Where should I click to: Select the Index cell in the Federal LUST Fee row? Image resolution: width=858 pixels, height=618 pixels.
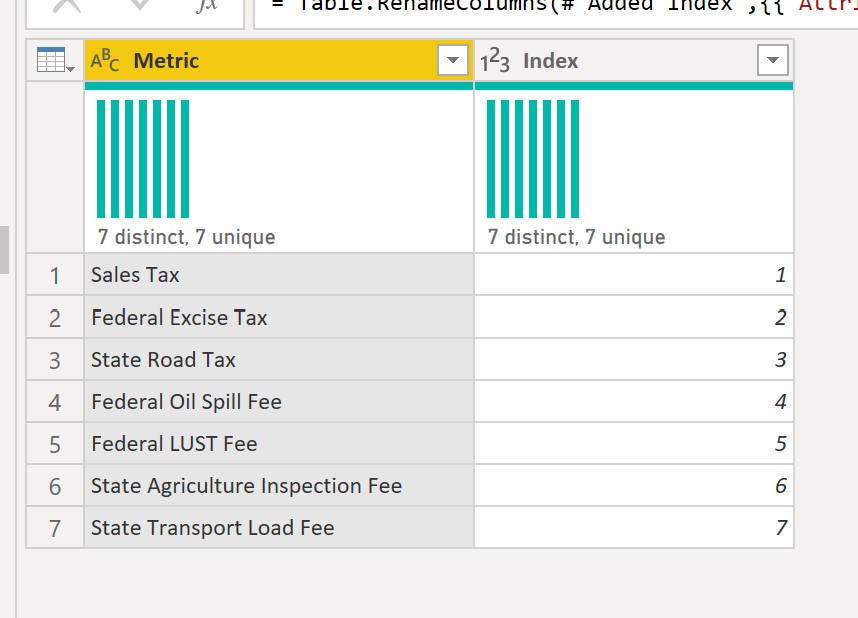click(x=634, y=443)
